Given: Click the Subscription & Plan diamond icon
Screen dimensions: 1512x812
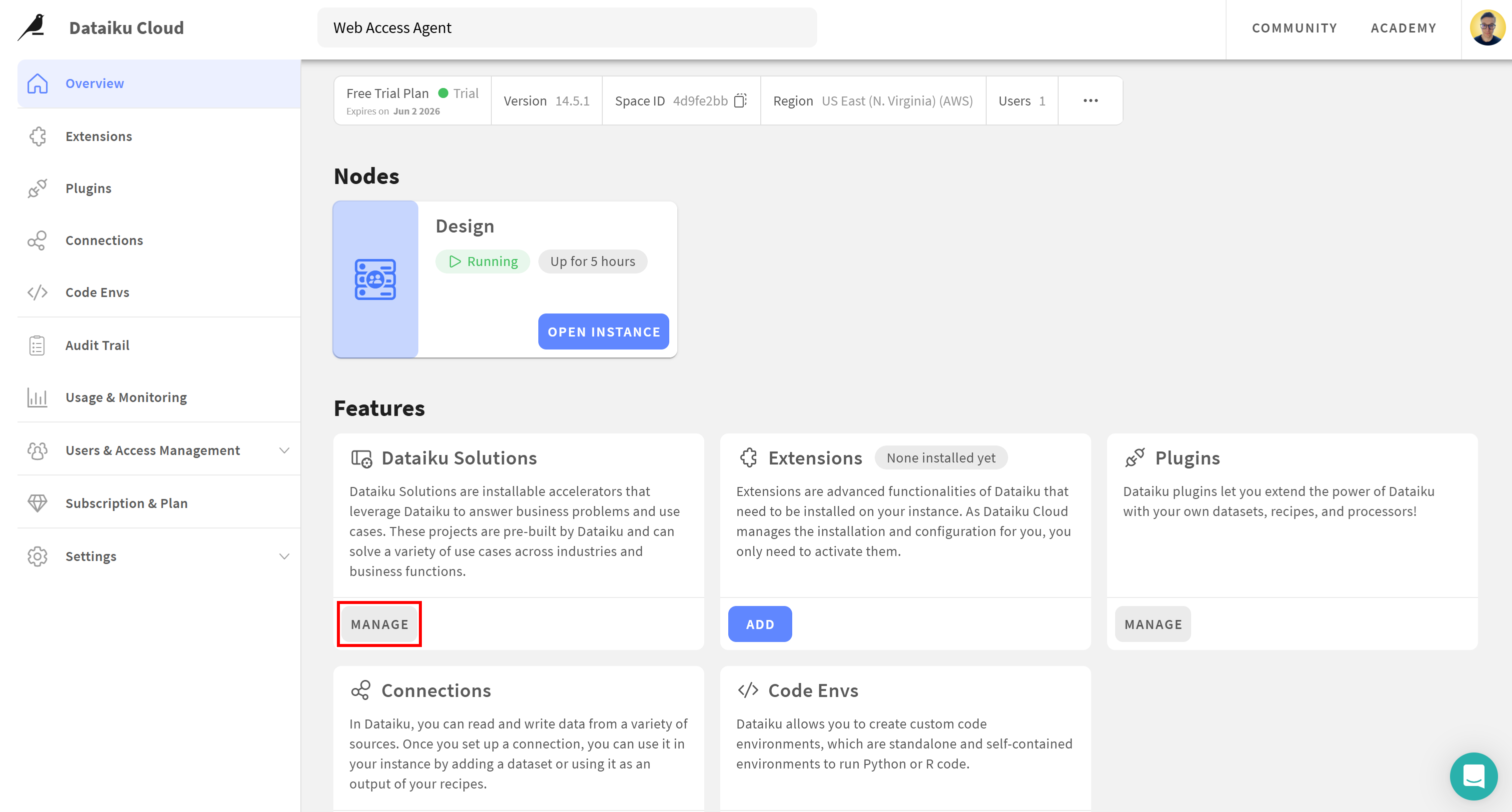Looking at the screenshot, I should tap(37, 503).
